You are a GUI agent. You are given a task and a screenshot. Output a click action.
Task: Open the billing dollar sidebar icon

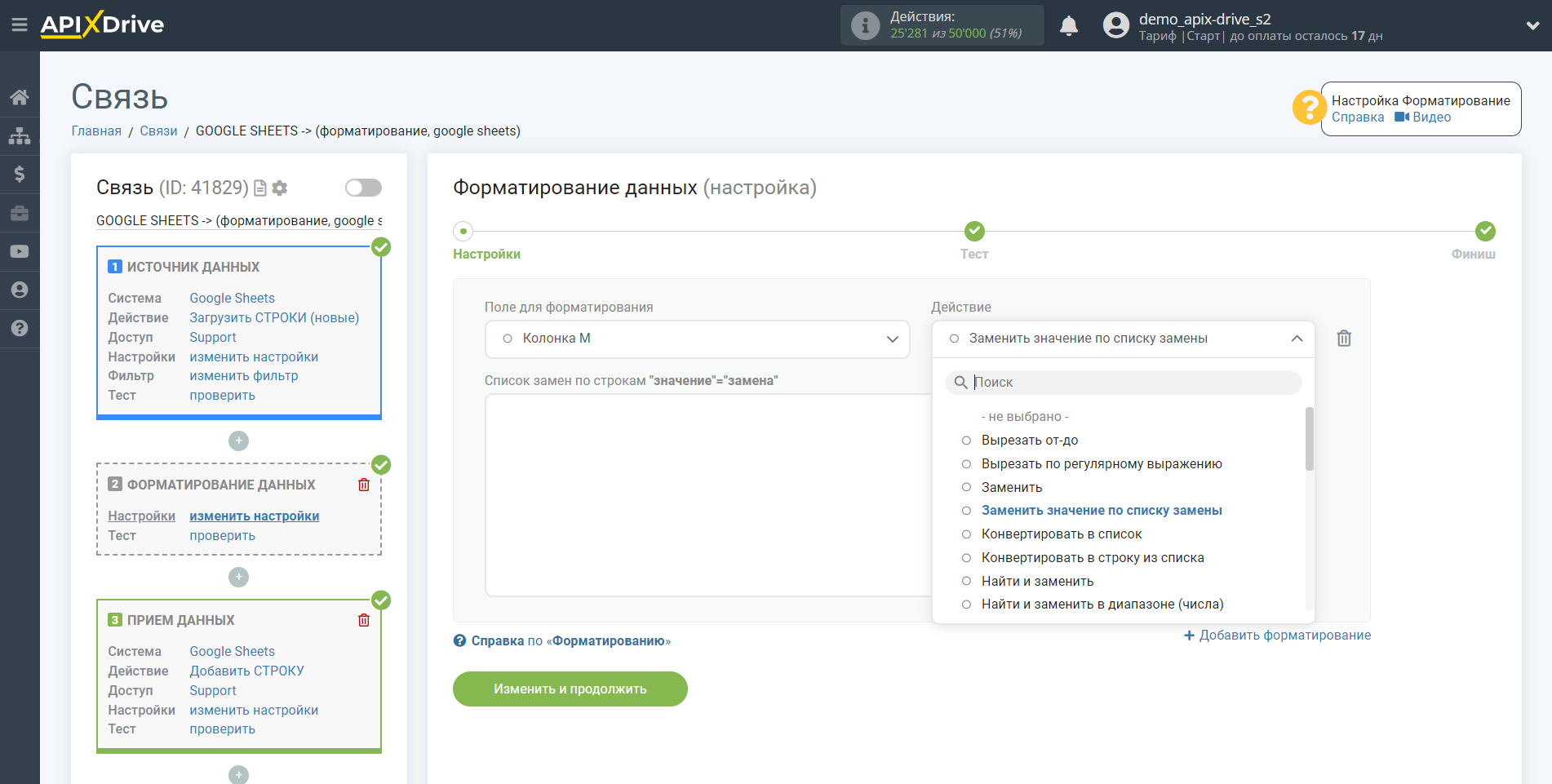tap(20, 174)
